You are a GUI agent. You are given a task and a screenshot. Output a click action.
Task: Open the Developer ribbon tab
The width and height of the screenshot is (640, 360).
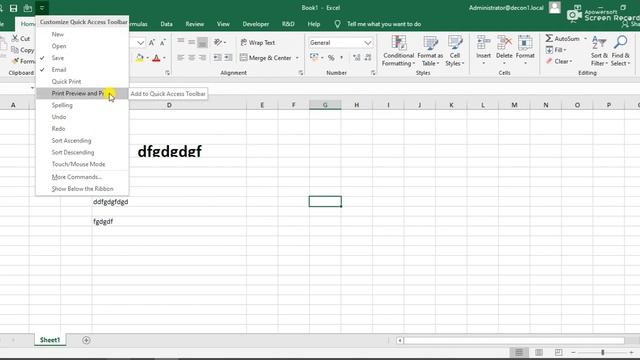click(256, 24)
